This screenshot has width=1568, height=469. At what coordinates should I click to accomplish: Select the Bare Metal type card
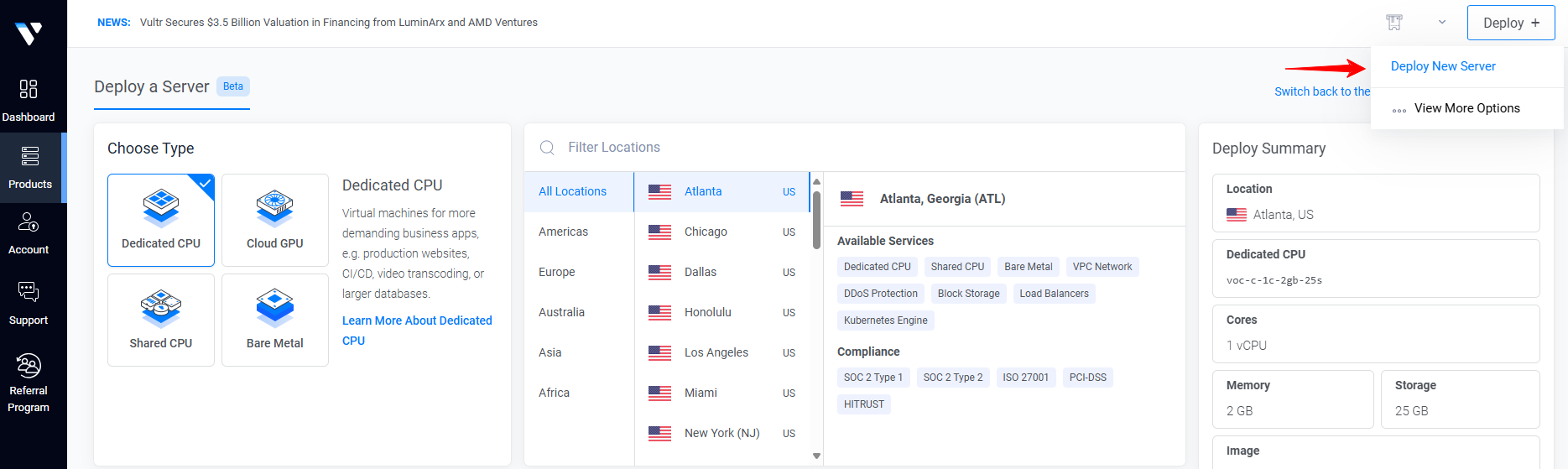click(x=275, y=320)
